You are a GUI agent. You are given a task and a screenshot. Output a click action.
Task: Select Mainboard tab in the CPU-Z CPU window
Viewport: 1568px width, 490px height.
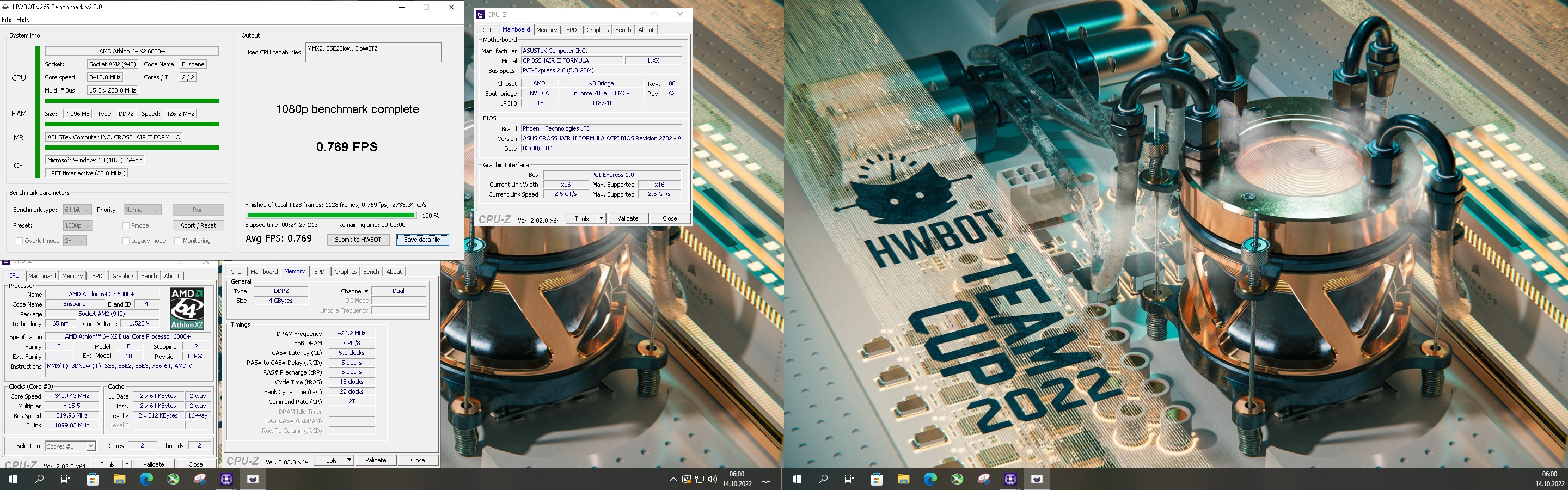click(42, 275)
